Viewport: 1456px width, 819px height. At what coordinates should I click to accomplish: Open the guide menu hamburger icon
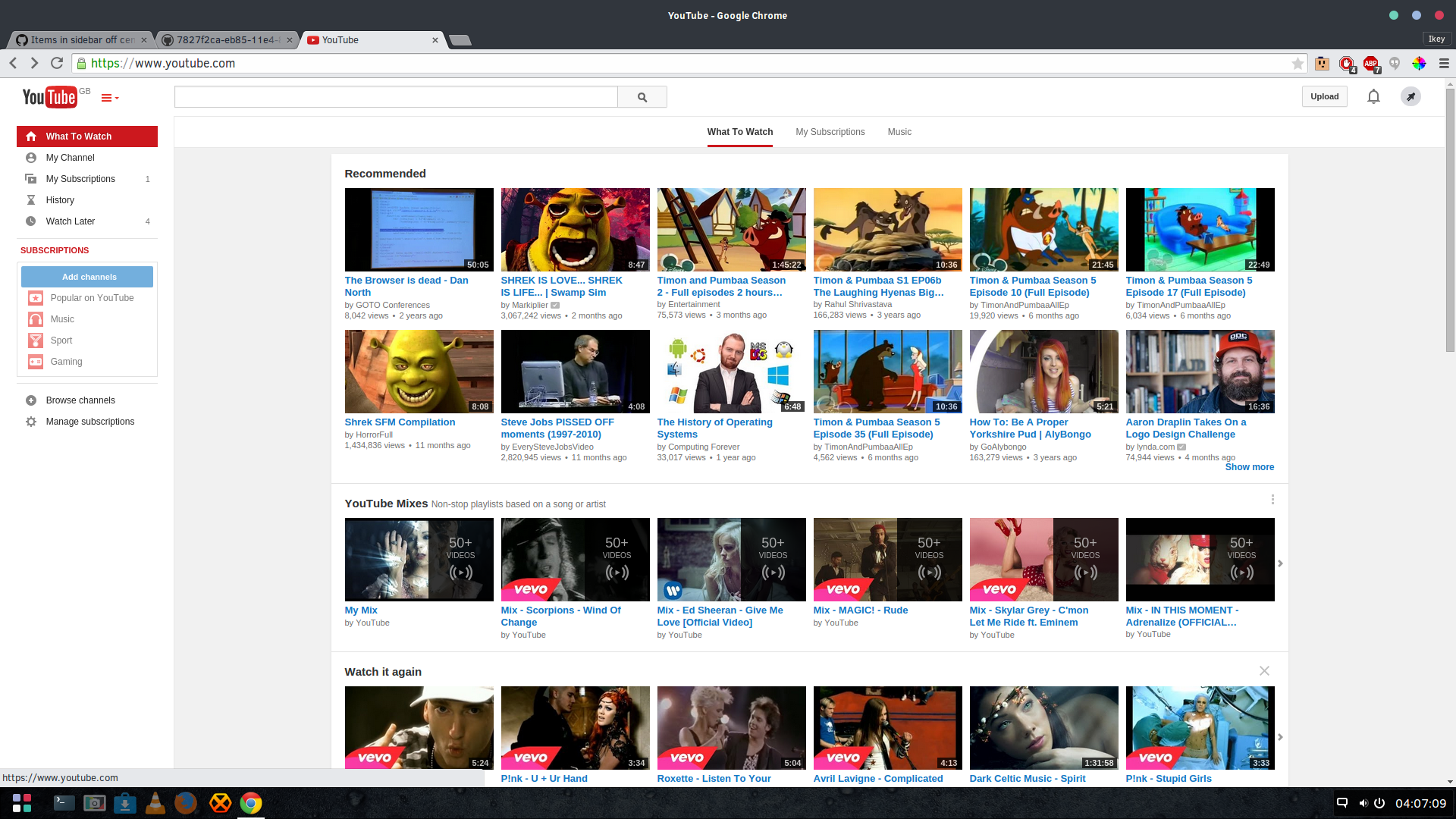110,98
